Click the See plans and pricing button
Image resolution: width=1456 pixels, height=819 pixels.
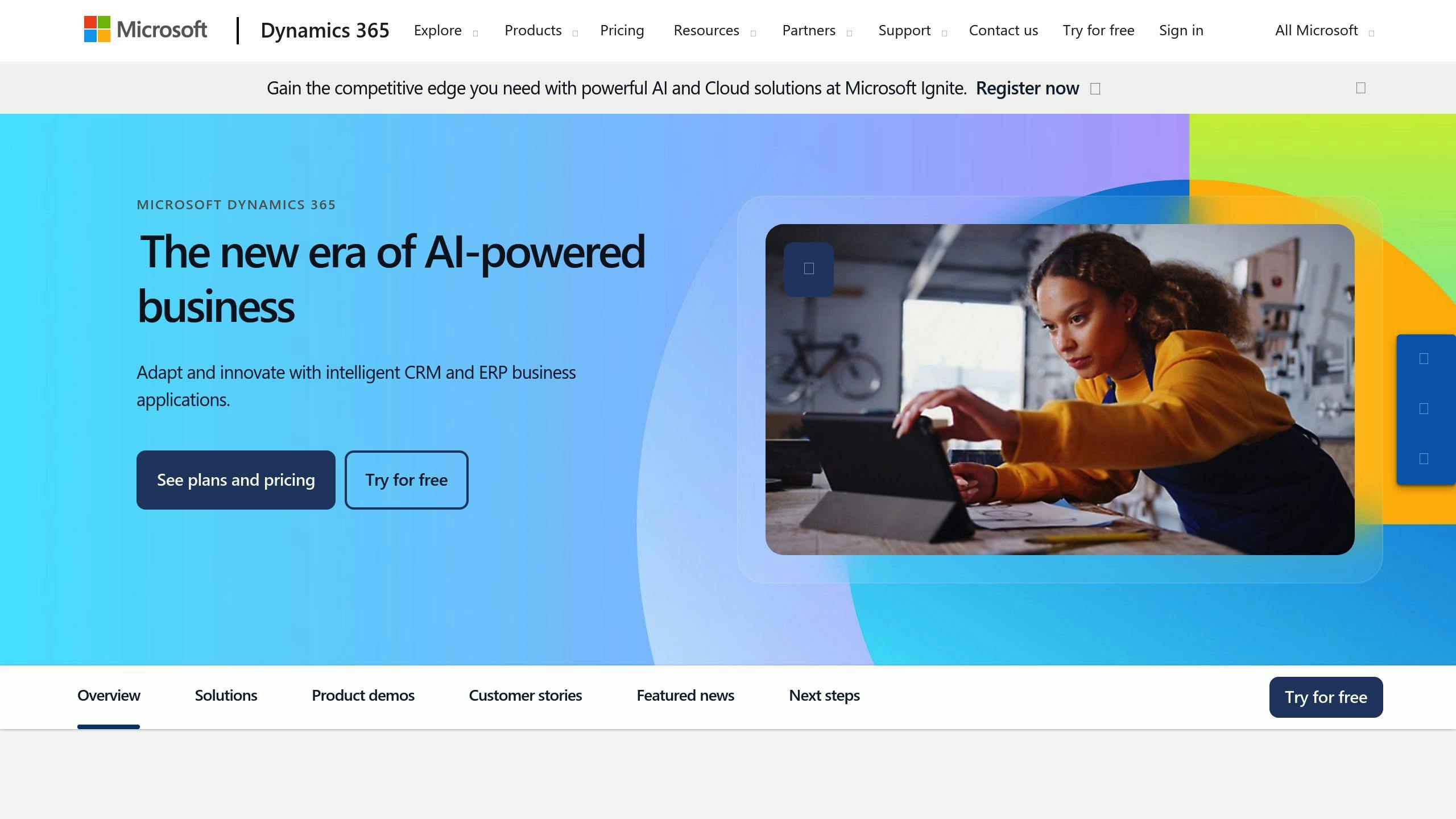236,480
